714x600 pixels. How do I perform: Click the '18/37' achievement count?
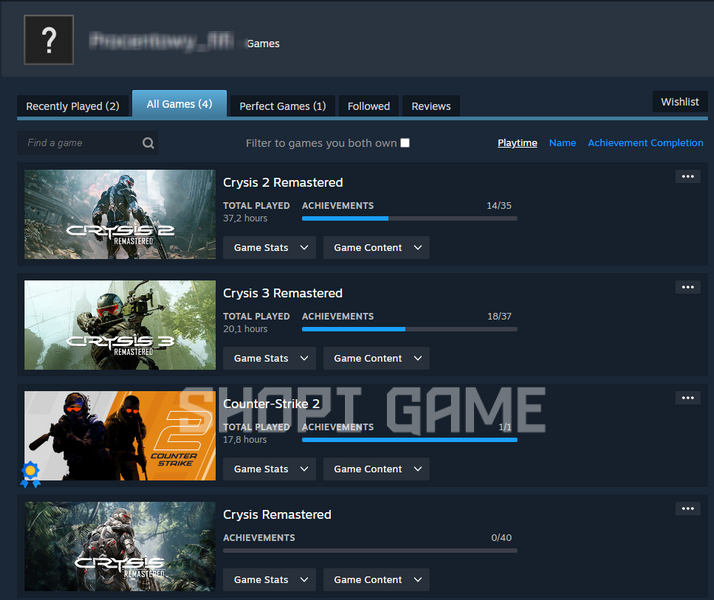click(x=499, y=316)
